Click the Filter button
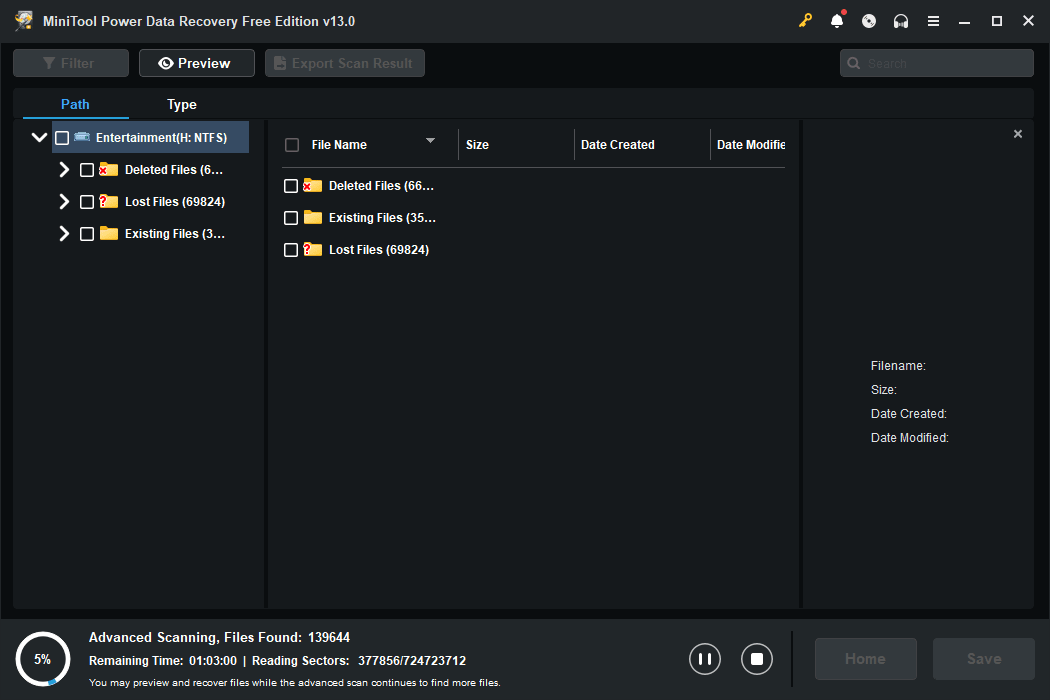 [71, 63]
